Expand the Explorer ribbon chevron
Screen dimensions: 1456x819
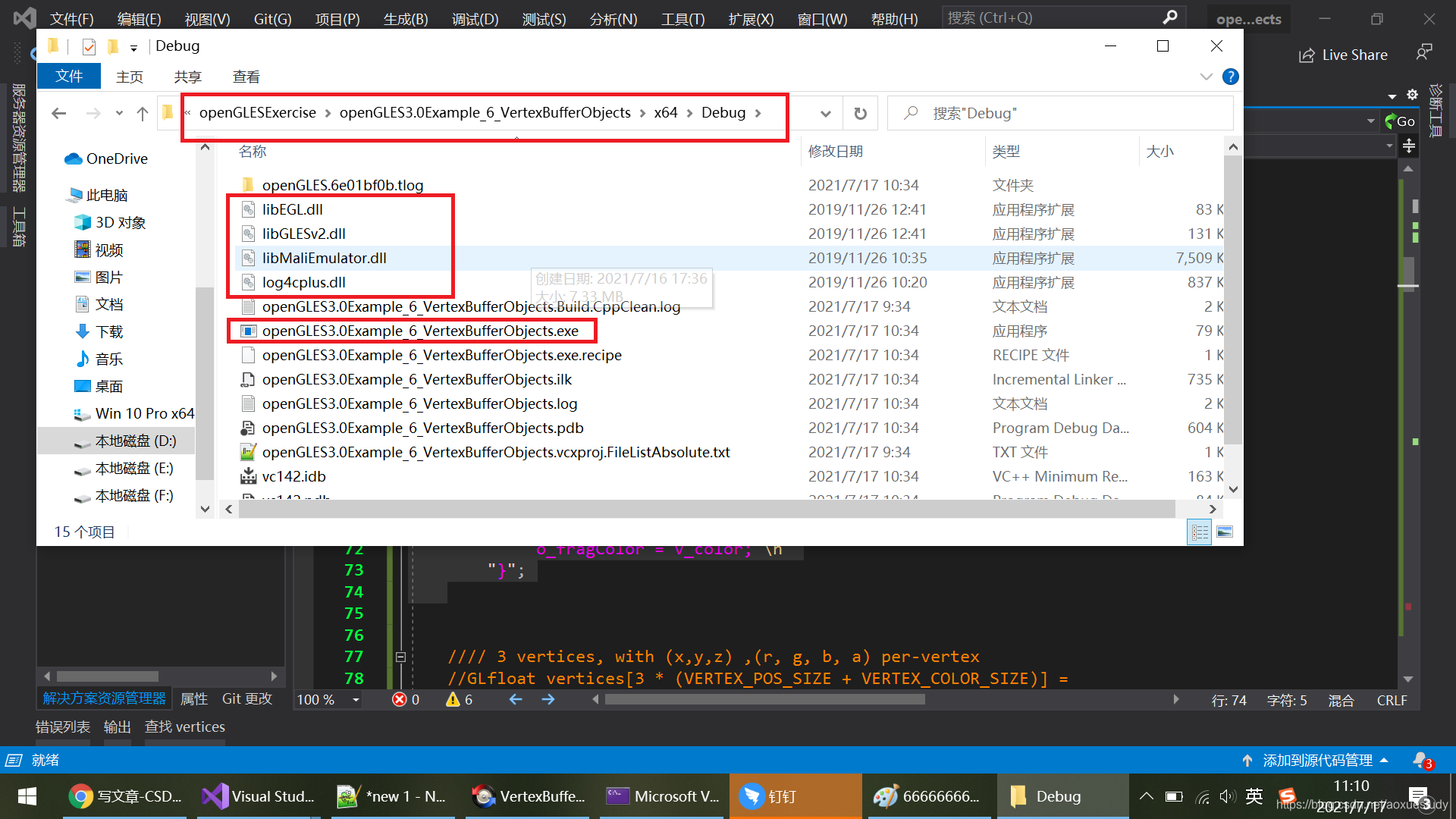point(1206,77)
